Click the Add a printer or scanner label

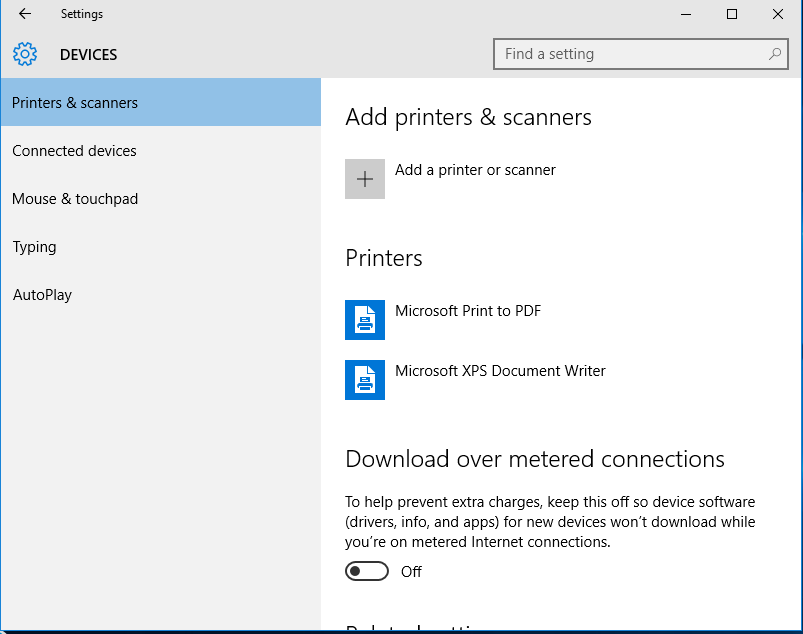[475, 170]
